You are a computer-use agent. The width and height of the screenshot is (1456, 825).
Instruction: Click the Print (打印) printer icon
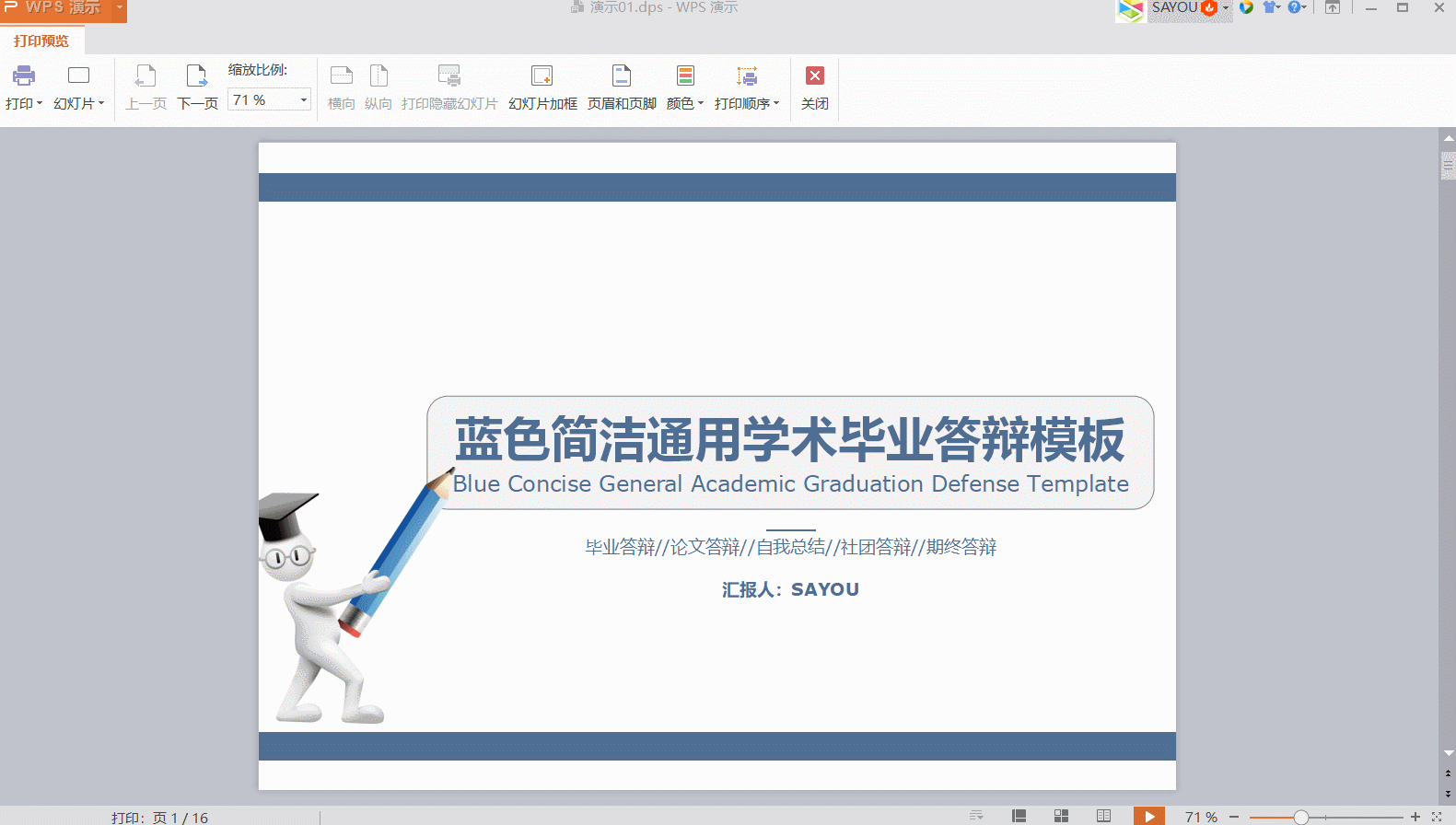[x=24, y=76]
